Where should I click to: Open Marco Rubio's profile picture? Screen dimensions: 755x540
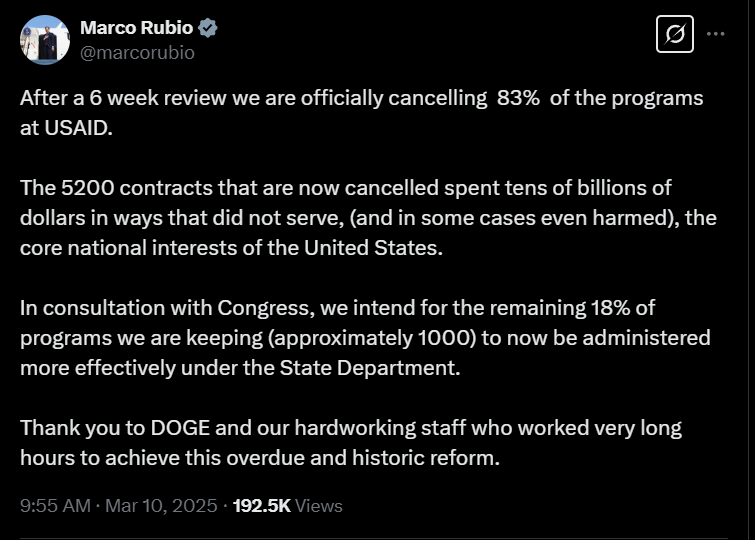coord(44,41)
